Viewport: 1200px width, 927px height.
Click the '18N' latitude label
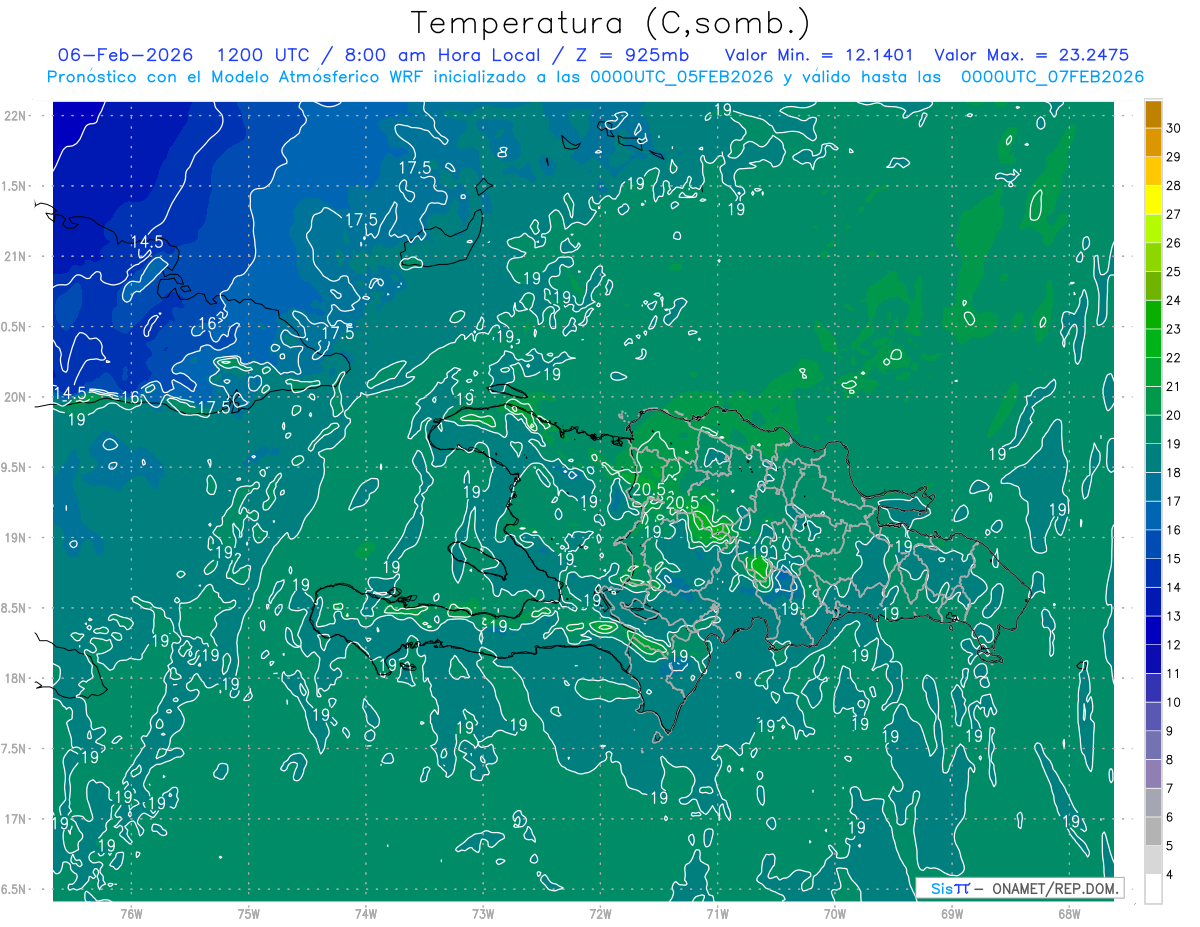coord(15,679)
